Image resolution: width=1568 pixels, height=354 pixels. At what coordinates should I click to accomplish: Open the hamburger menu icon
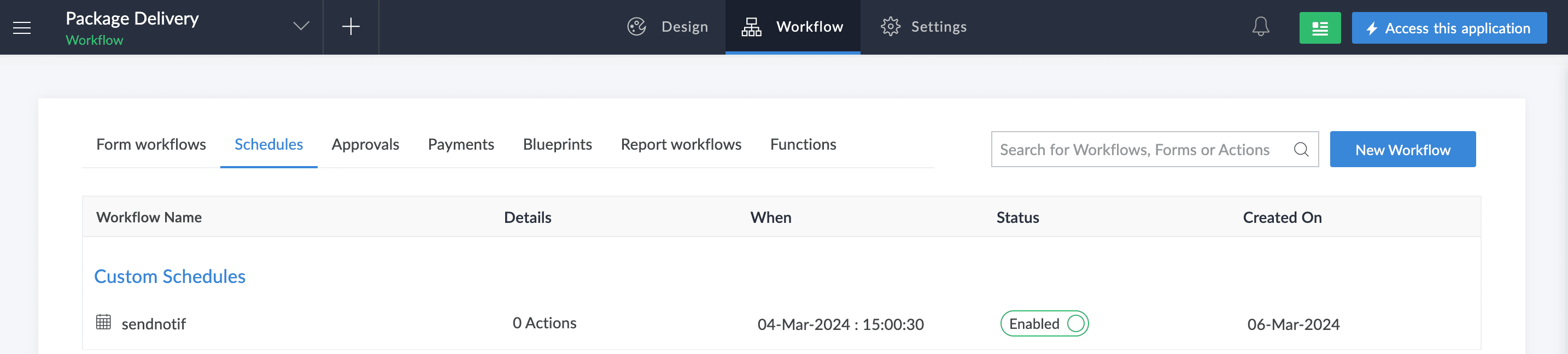(22, 27)
